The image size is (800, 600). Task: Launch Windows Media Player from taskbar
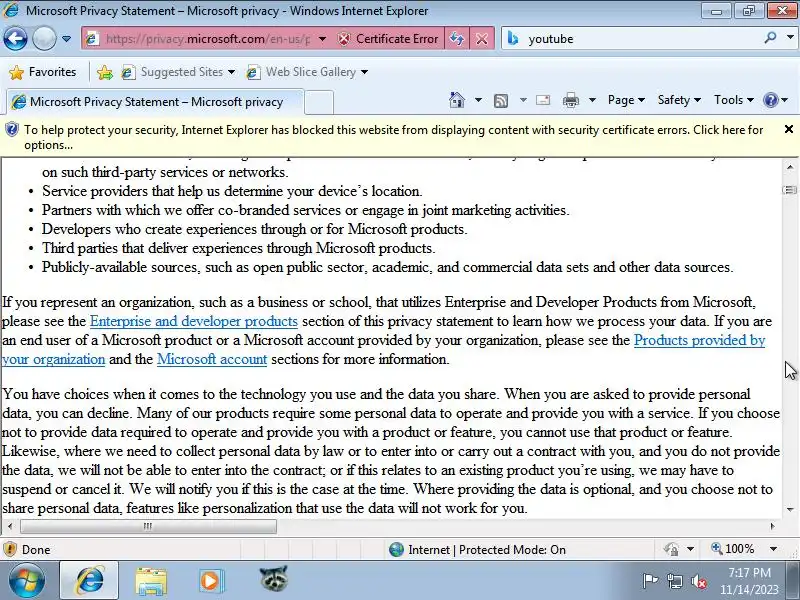pyautogui.click(x=211, y=581)
